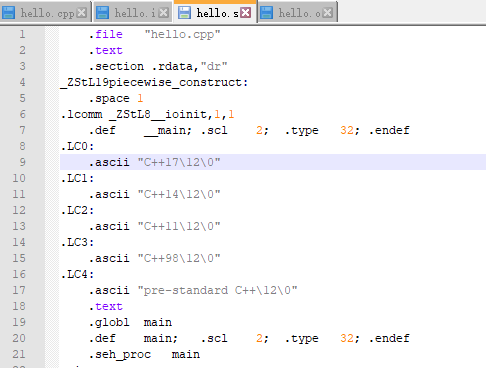Click the .file directive on line 1
Screen dimensions: 486x368
tap(106, 34)
